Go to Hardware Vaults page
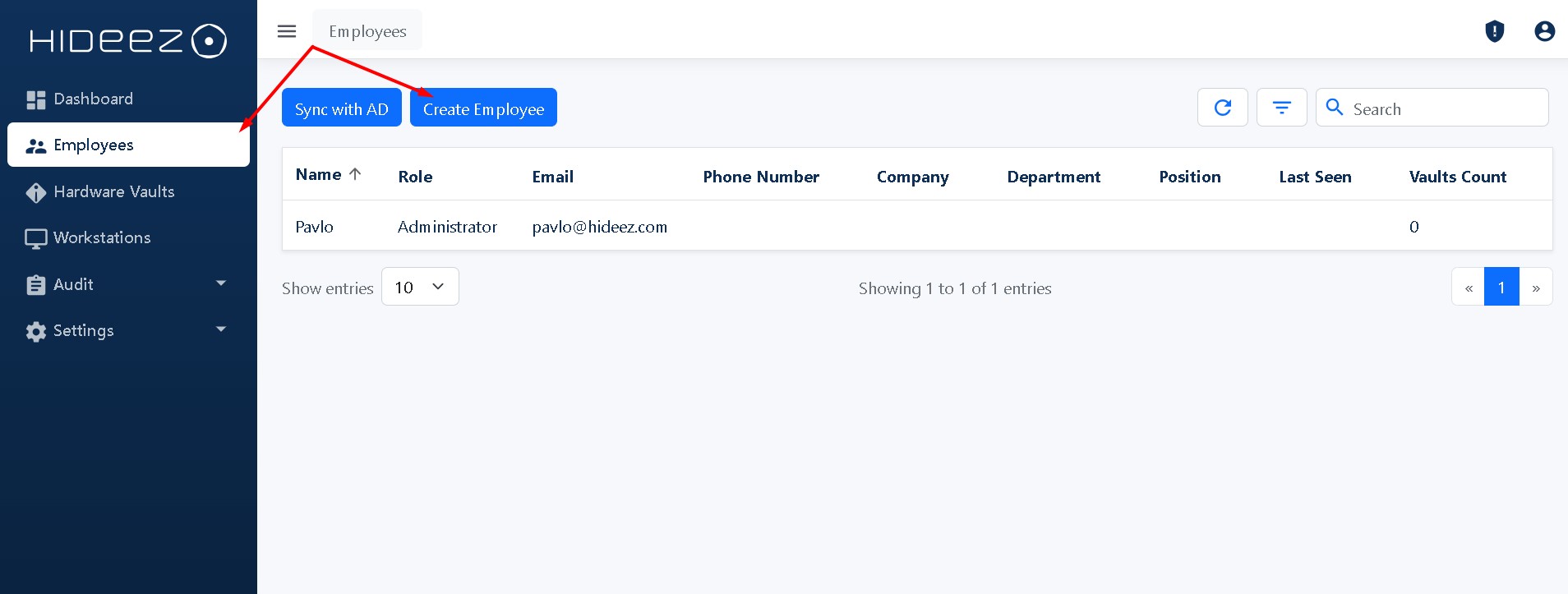The image size is (1568, 594). [128, 191]
